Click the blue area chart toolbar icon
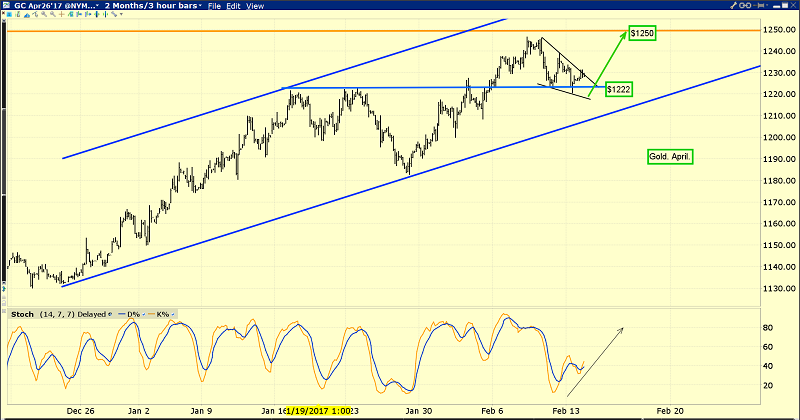The height and width of the screenshot is (420, 800). [x=27, y=15]
